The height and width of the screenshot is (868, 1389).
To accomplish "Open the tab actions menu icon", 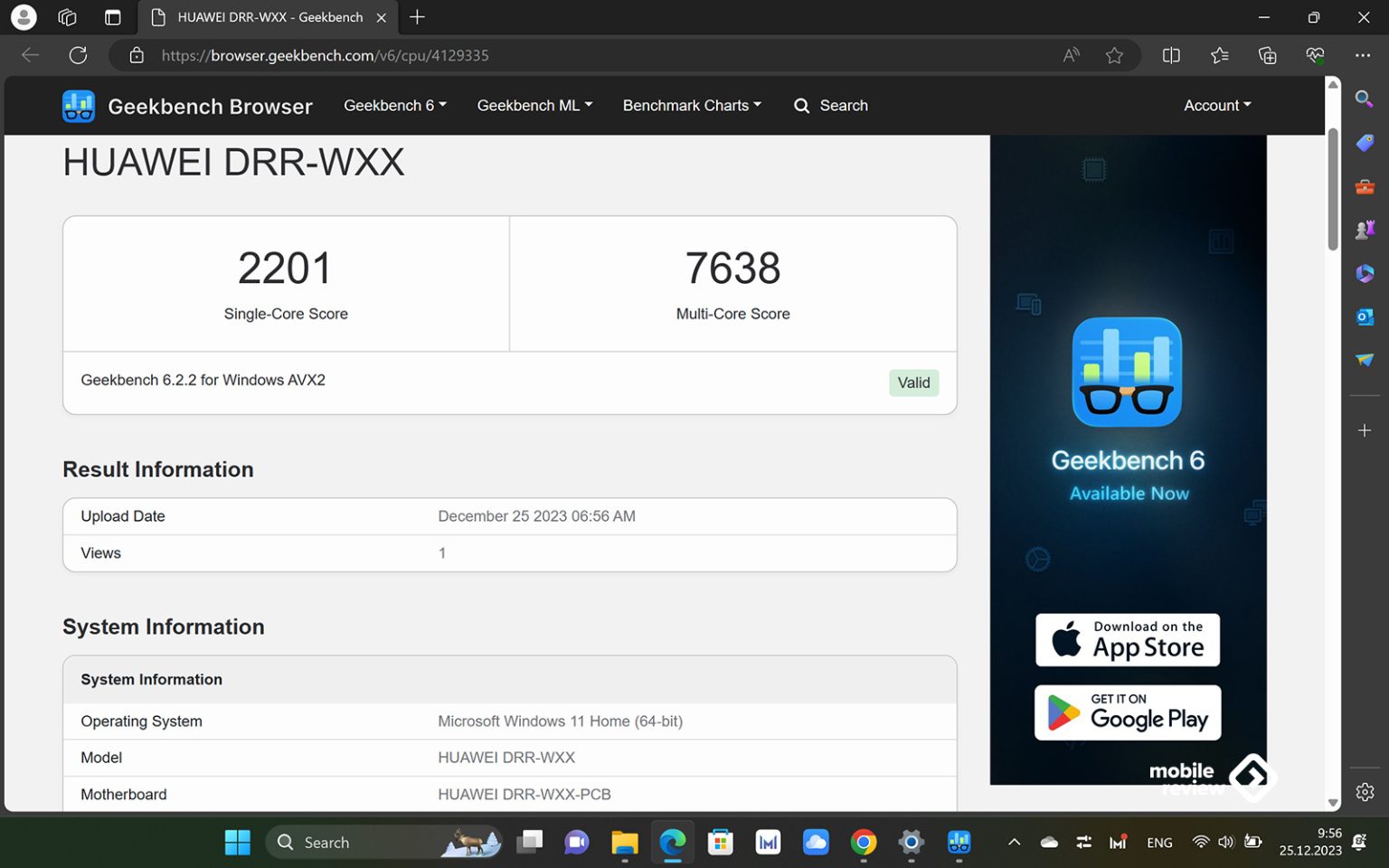I will click(112, 17).
